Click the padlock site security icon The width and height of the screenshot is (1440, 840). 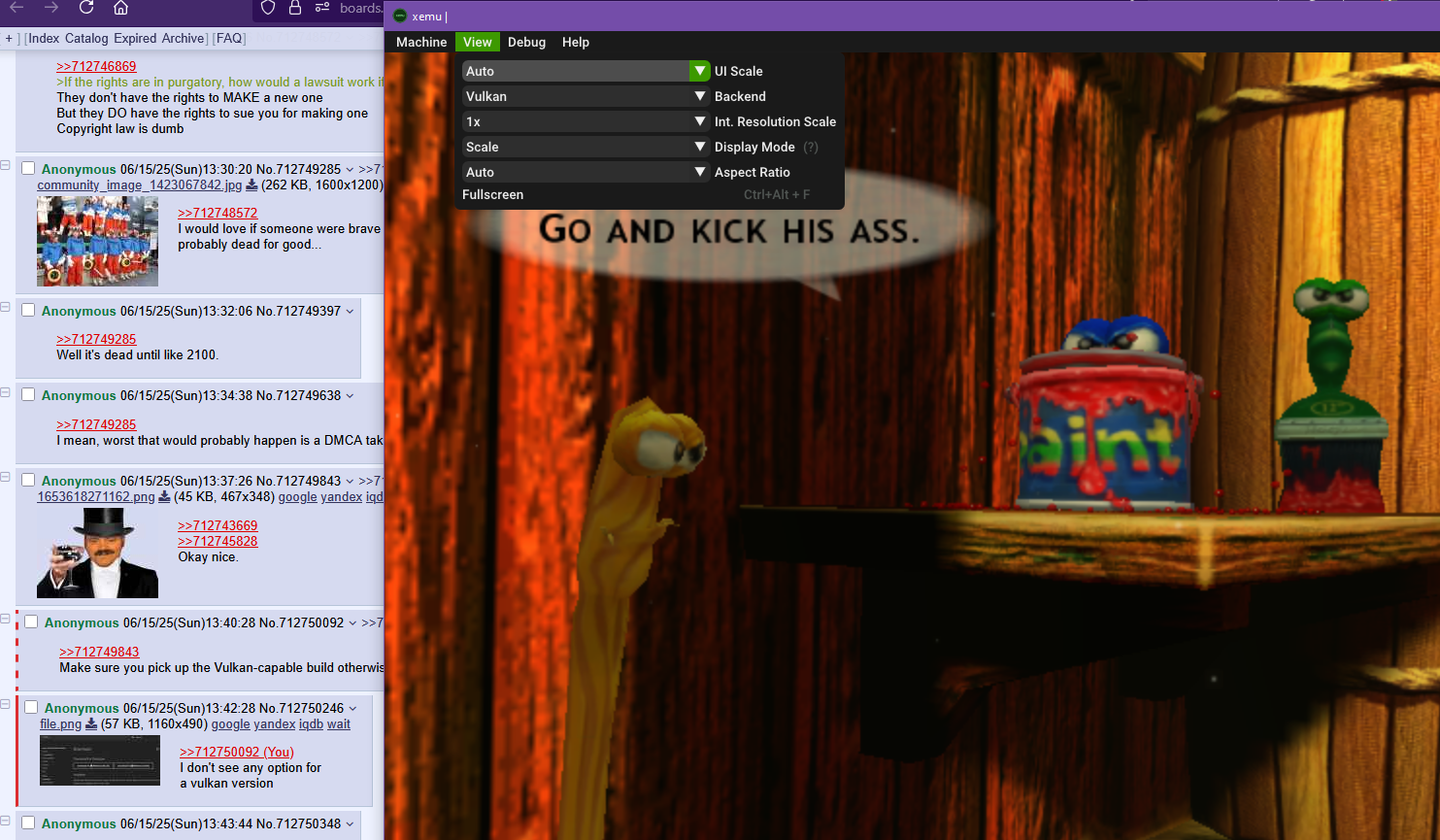pos(295,8)
